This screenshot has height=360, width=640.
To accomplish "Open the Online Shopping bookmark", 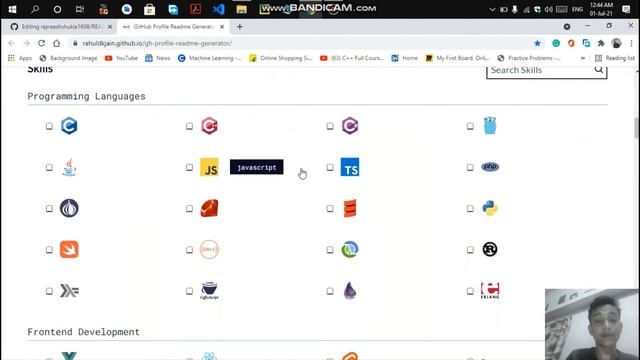I will pos(280,58).
